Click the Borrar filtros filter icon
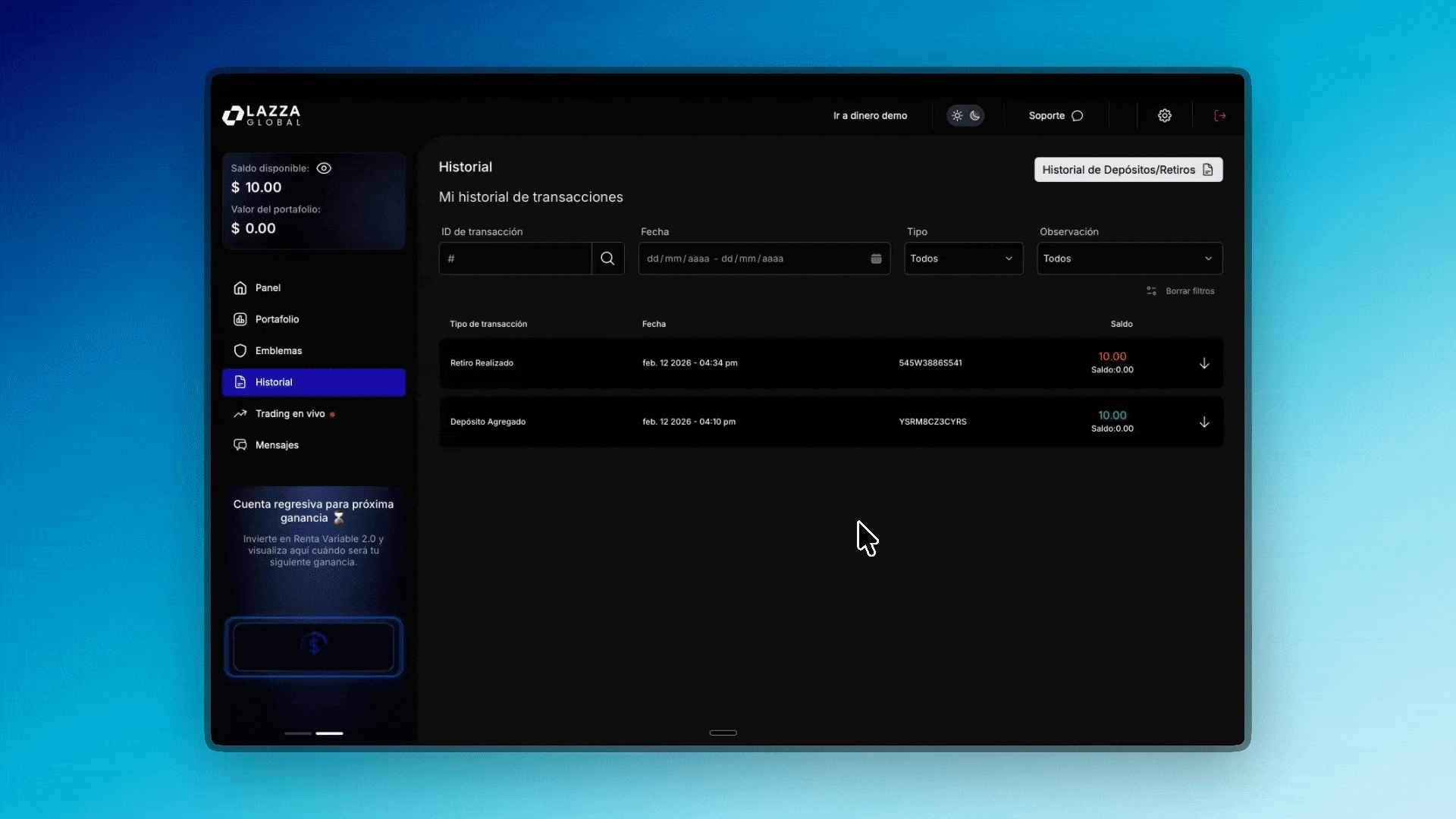This screenshot has height=819, width=1456. pos(1151,291)
